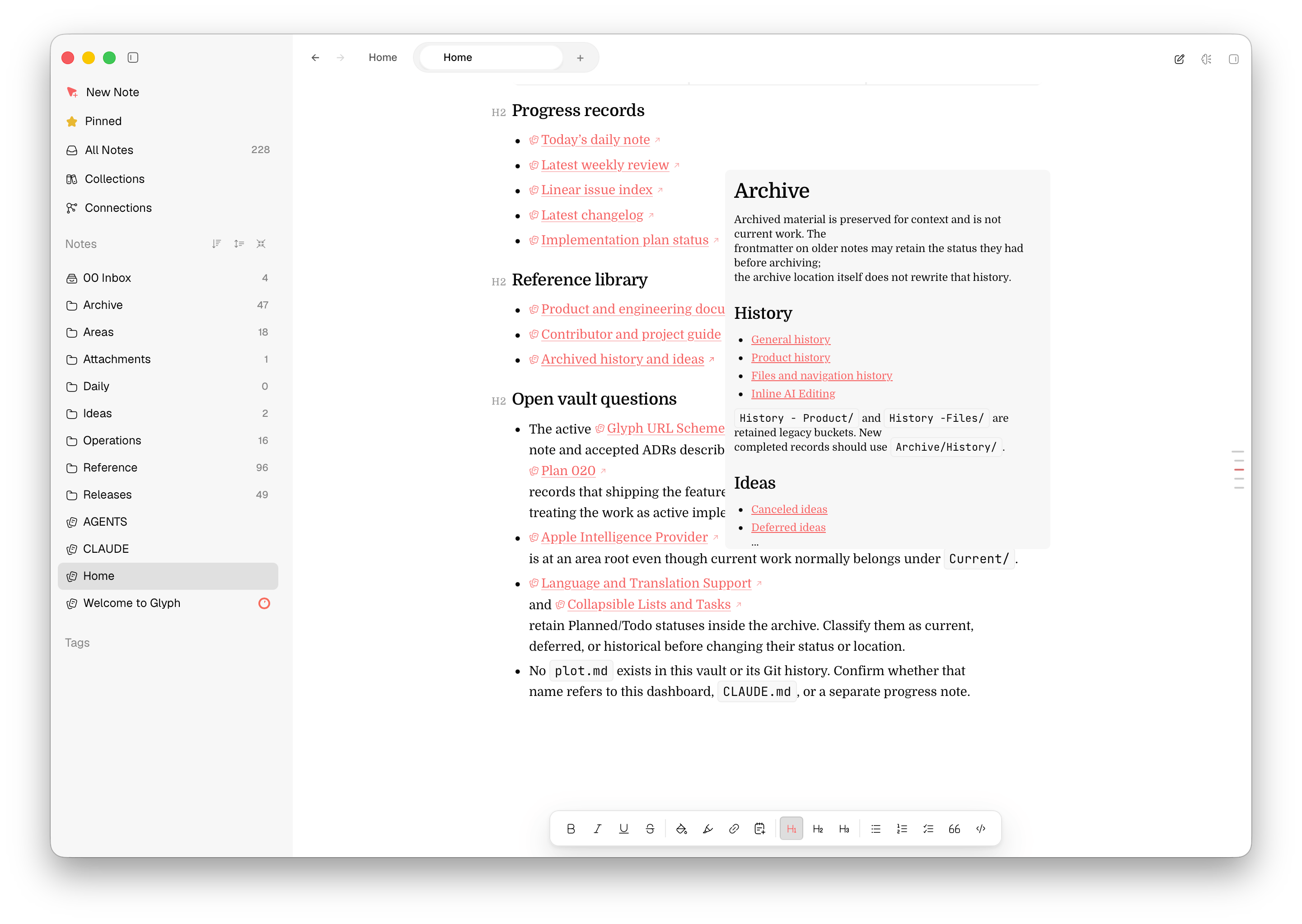Open the Welcome to Glyph note
Viewport: 1302px width, 924px height.
[x=168, y=603]
